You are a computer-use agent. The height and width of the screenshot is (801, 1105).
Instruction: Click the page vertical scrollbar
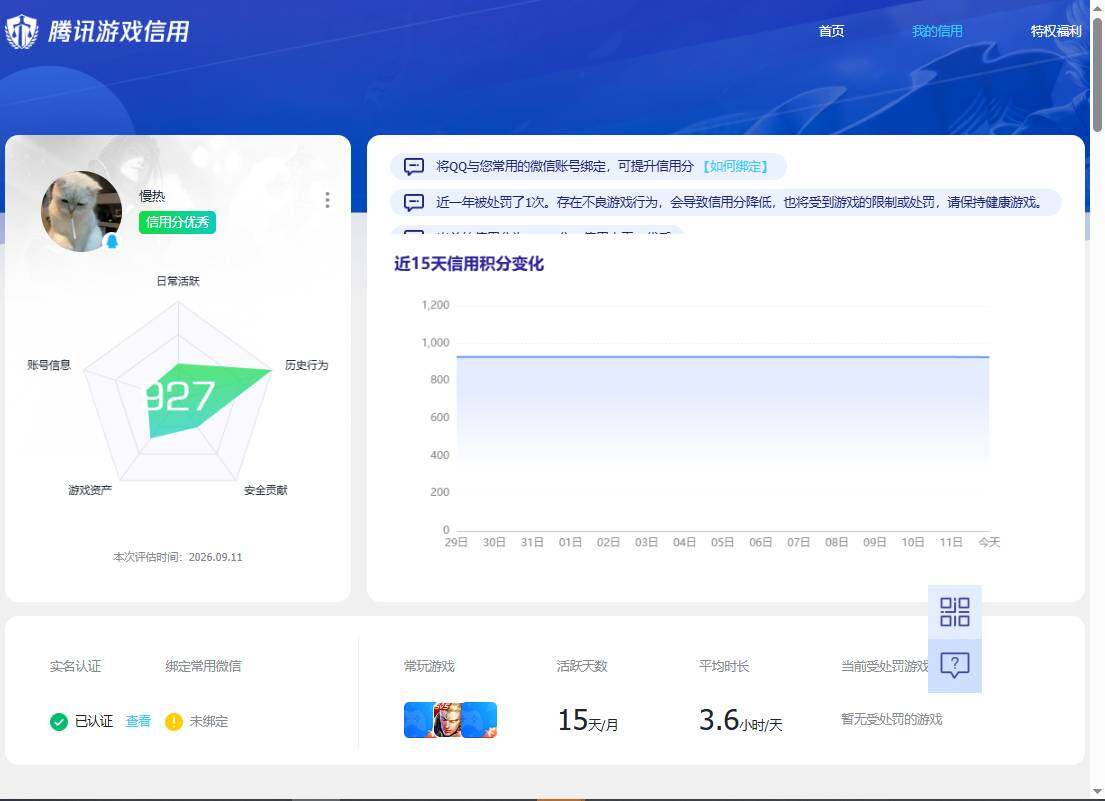1097,74
